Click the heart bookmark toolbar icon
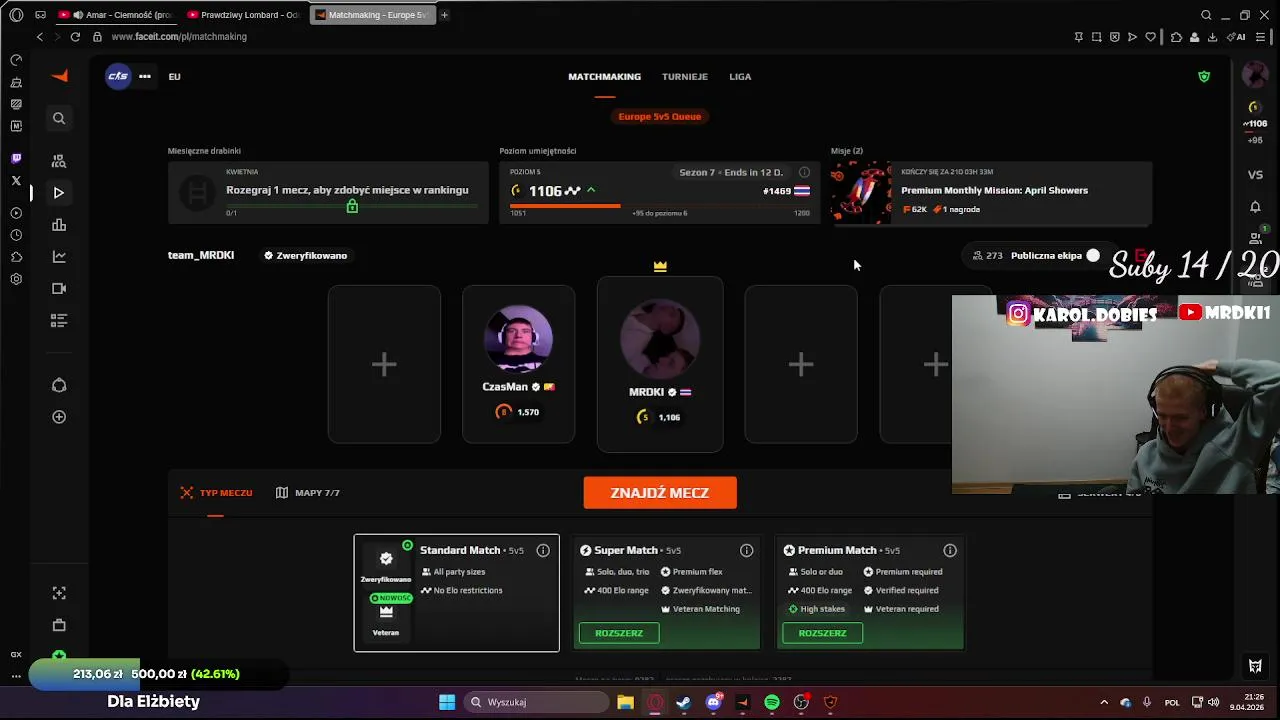The image size is (1280, 720). (x=1150, y=37)
